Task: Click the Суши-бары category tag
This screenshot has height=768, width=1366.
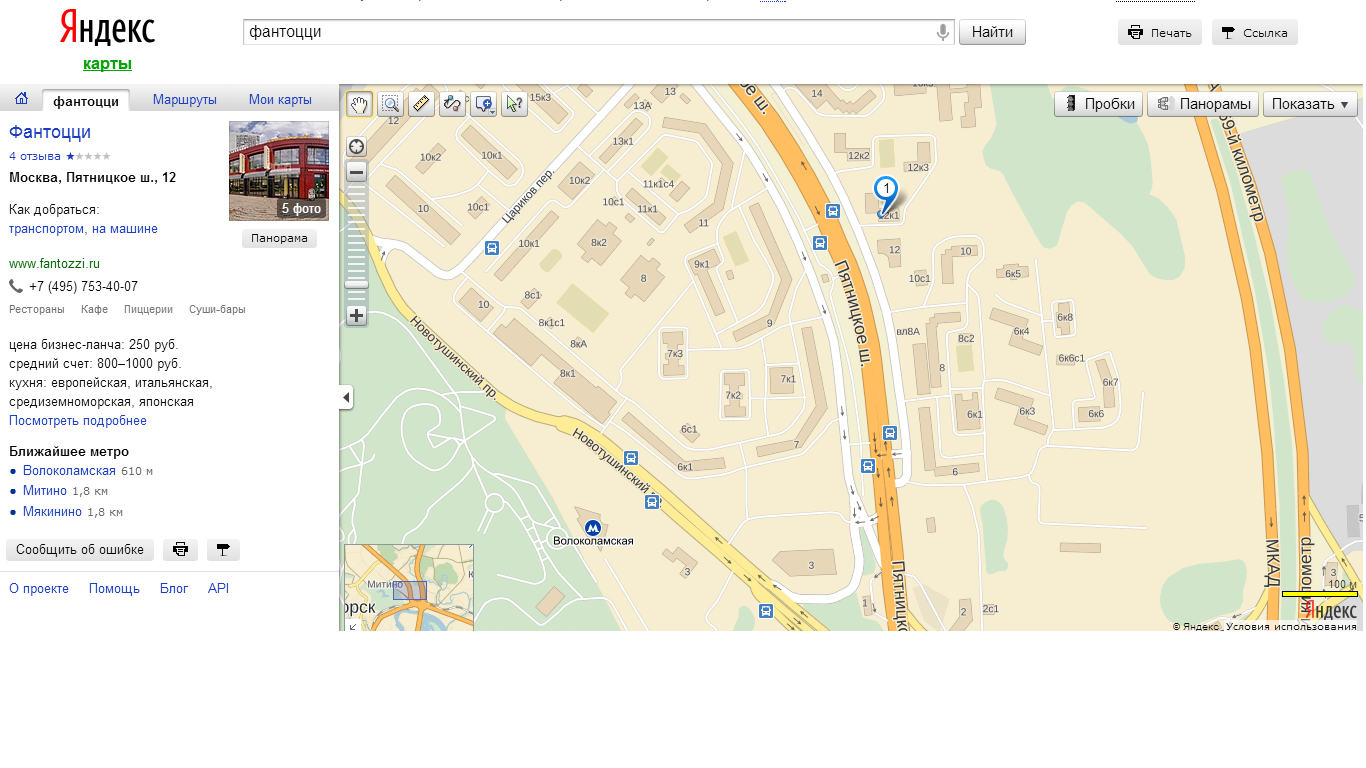Action: (217, 310)
